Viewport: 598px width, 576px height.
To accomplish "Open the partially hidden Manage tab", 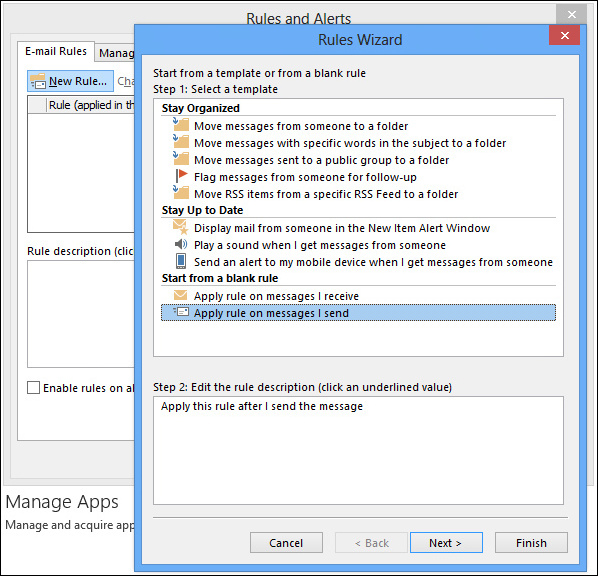I will point(116,53).
